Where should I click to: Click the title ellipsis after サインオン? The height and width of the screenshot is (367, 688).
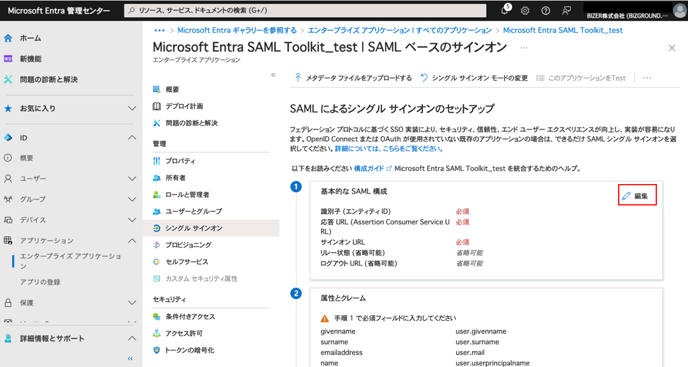[x=524, y=47]
